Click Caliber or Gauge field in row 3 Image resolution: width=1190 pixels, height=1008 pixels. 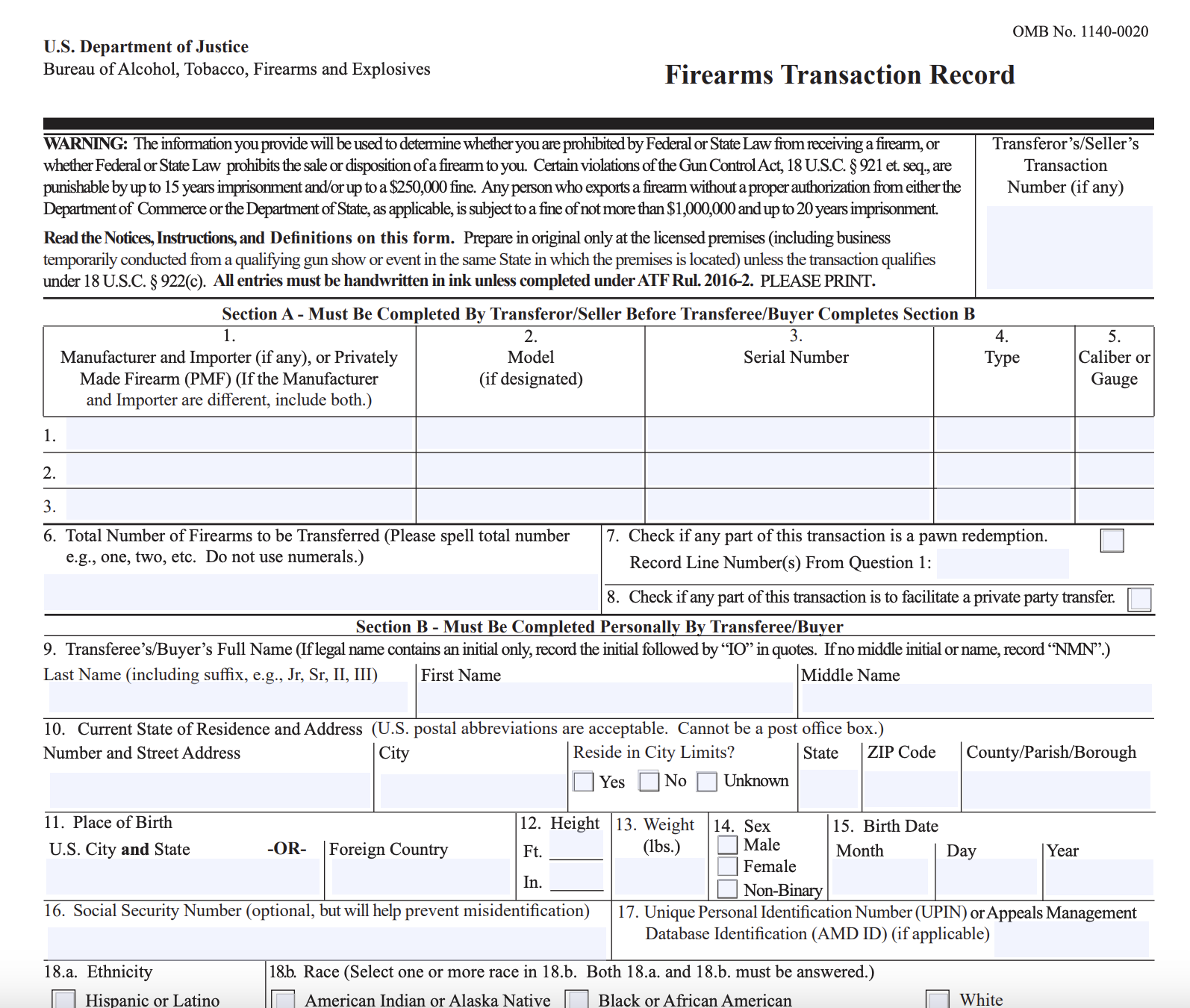pos(1115,505)
